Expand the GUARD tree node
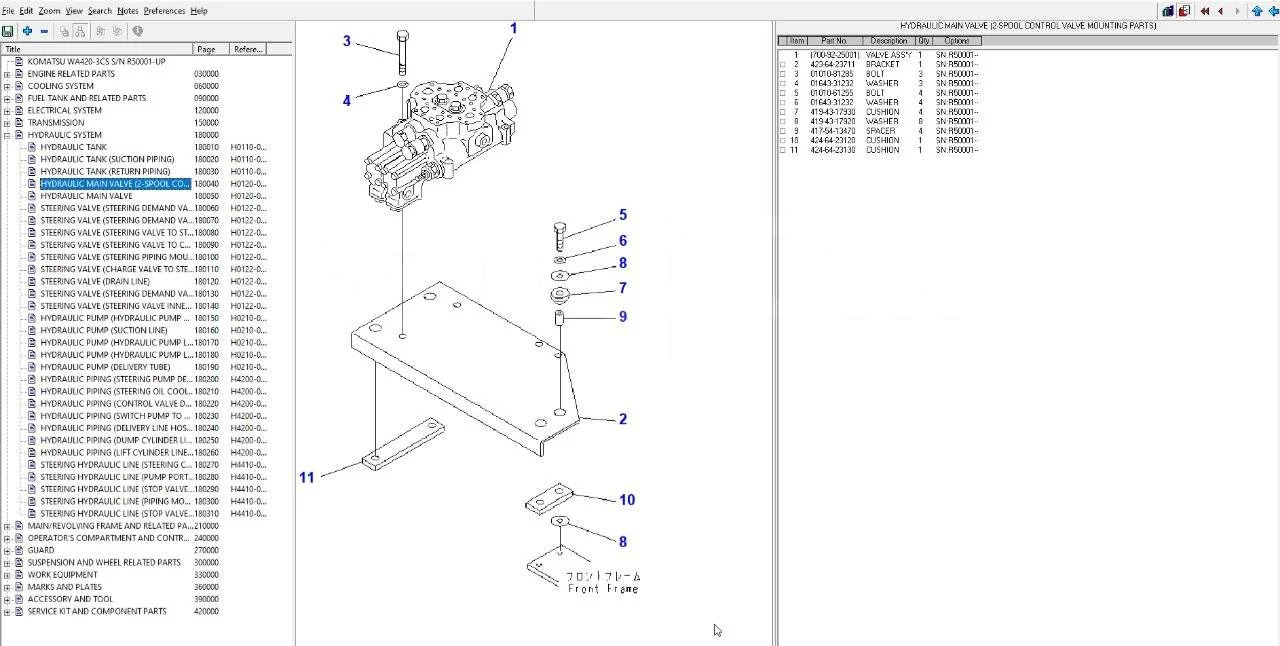Viewport: 1280px width, 646px height. tap(7, 550)
